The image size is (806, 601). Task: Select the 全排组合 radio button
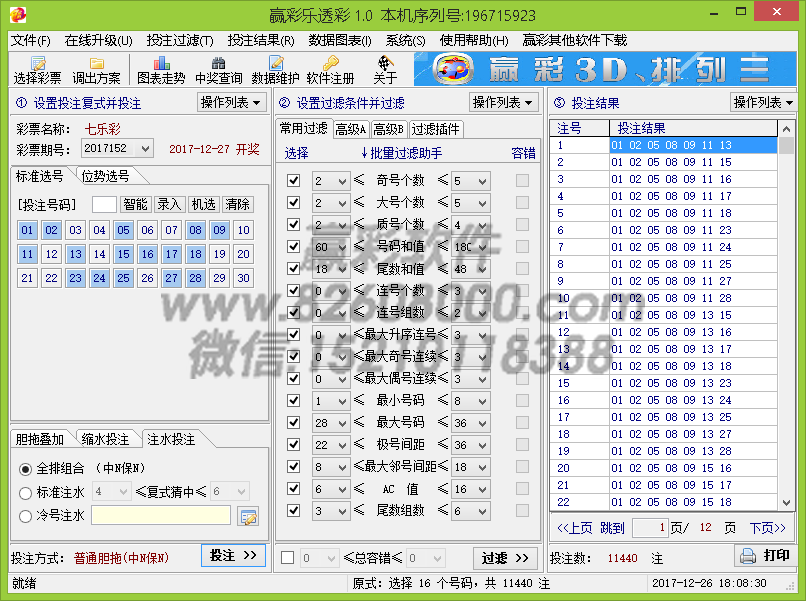[x=25, y=469]
